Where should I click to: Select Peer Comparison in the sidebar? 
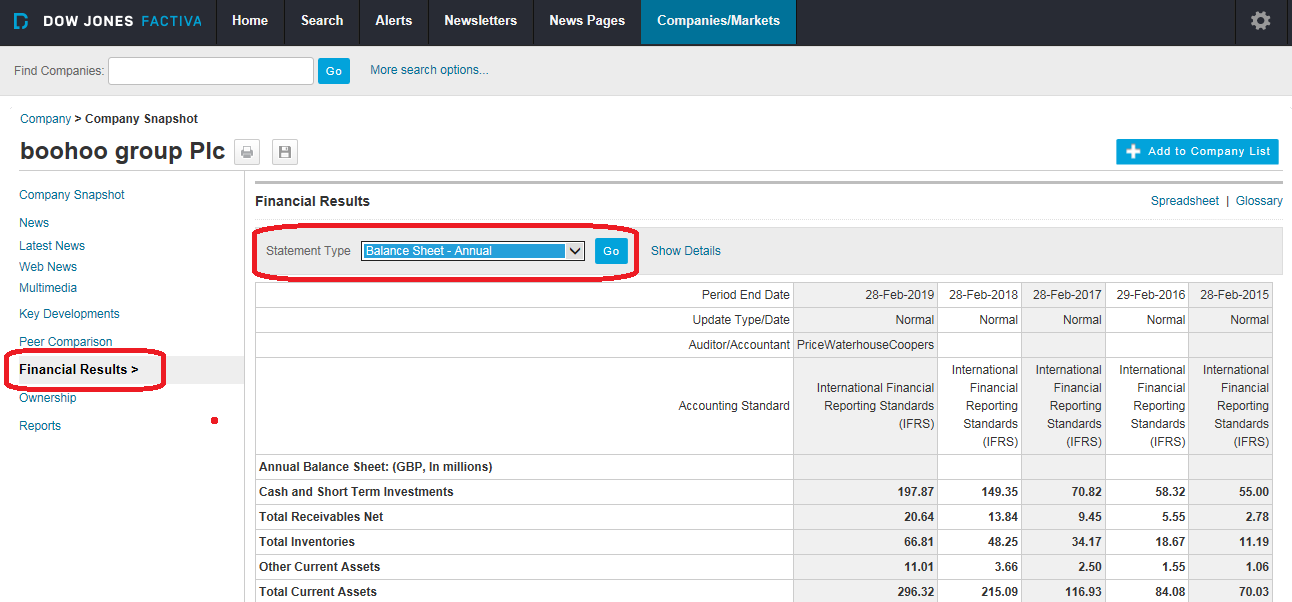click(x=66, y=342)
